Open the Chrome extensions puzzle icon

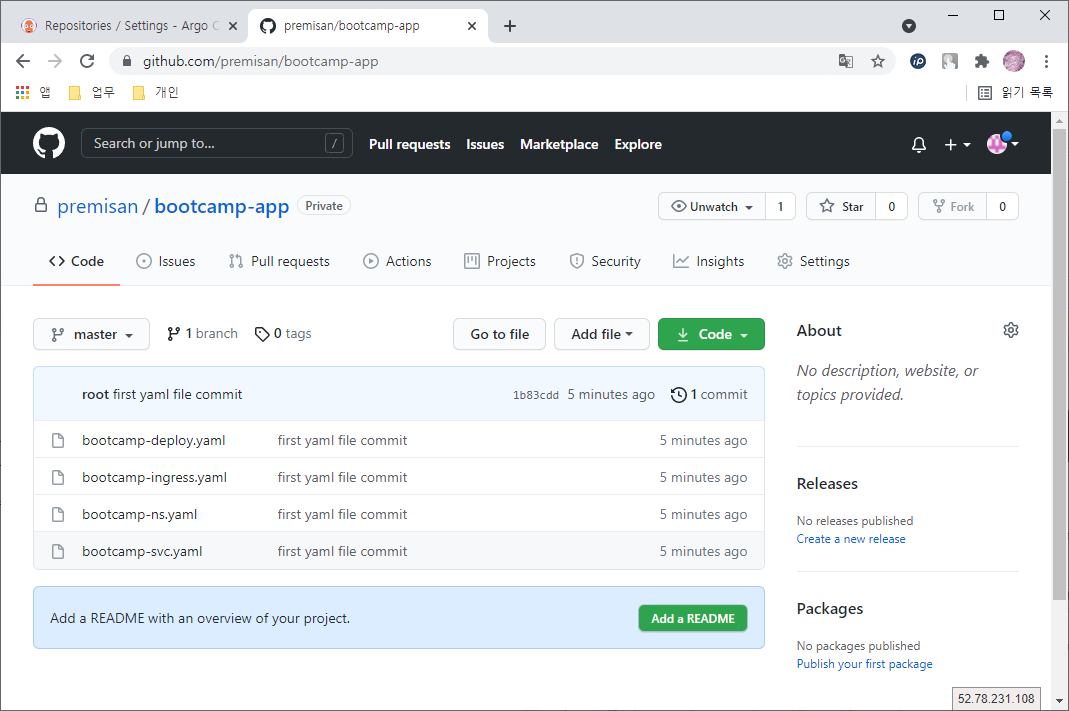click(x=981, y=61)
